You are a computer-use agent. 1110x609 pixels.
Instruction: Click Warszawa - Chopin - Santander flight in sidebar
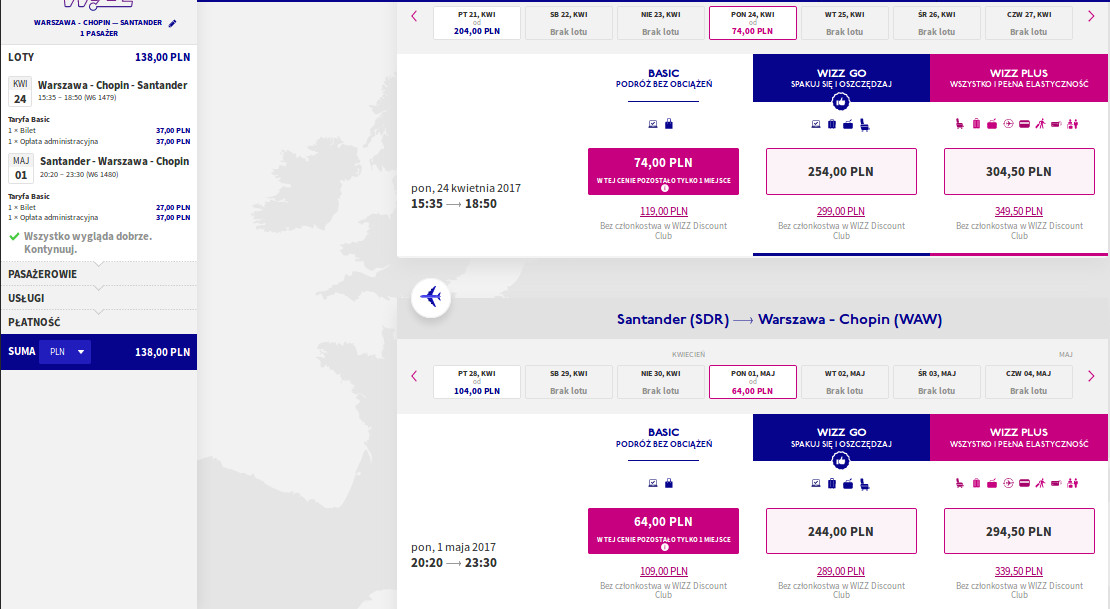[x=113, y=85]
